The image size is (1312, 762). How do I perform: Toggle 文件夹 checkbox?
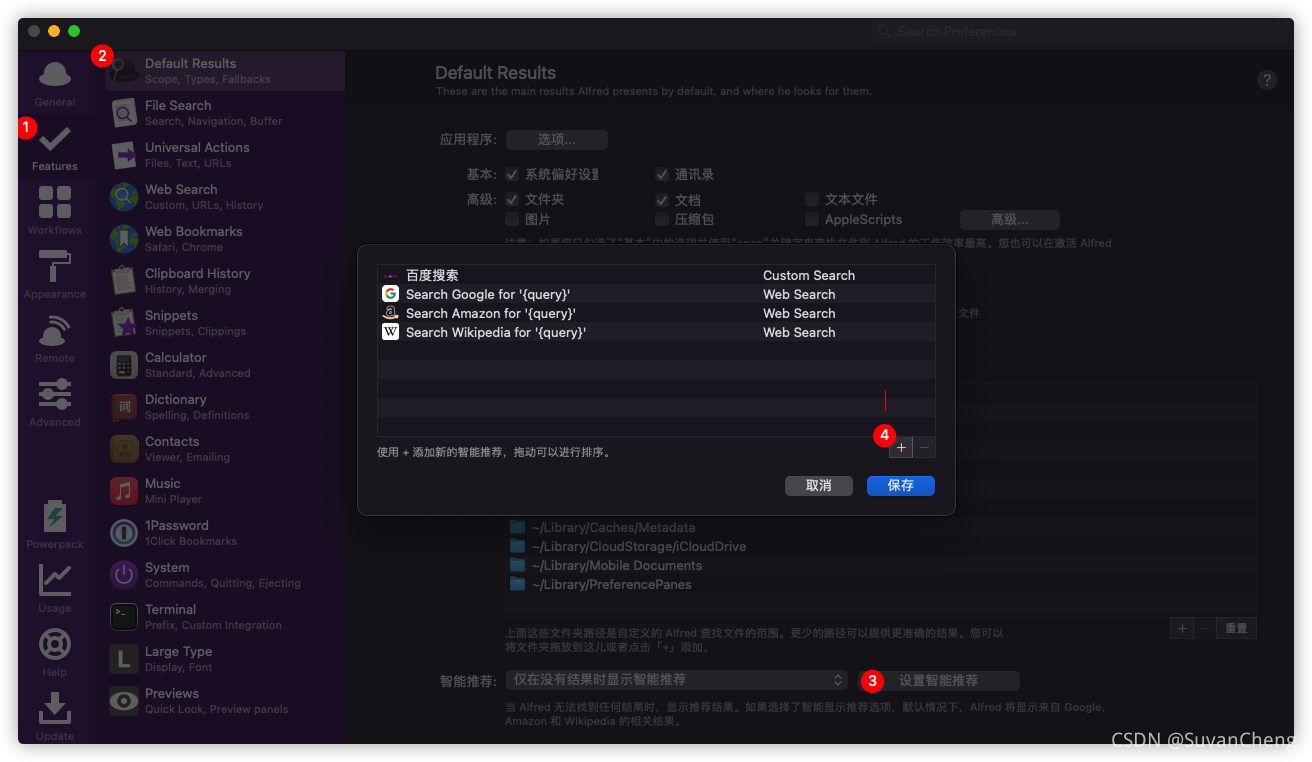(512, 199)
